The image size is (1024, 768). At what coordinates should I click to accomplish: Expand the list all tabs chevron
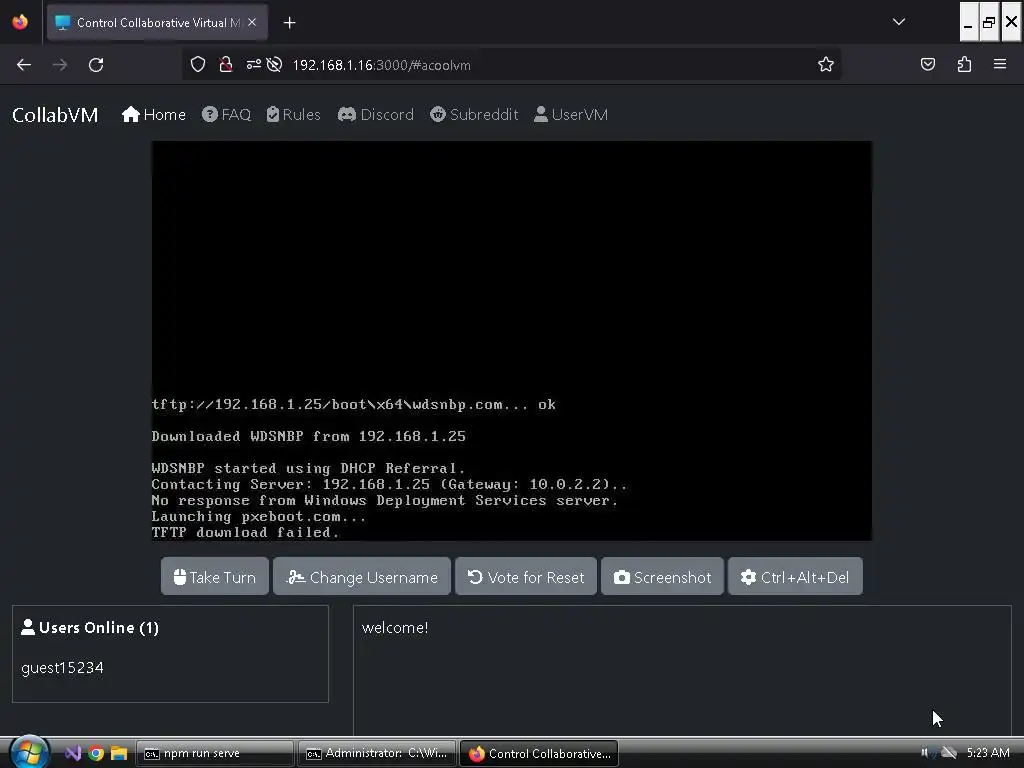click(x=899, y=22)
